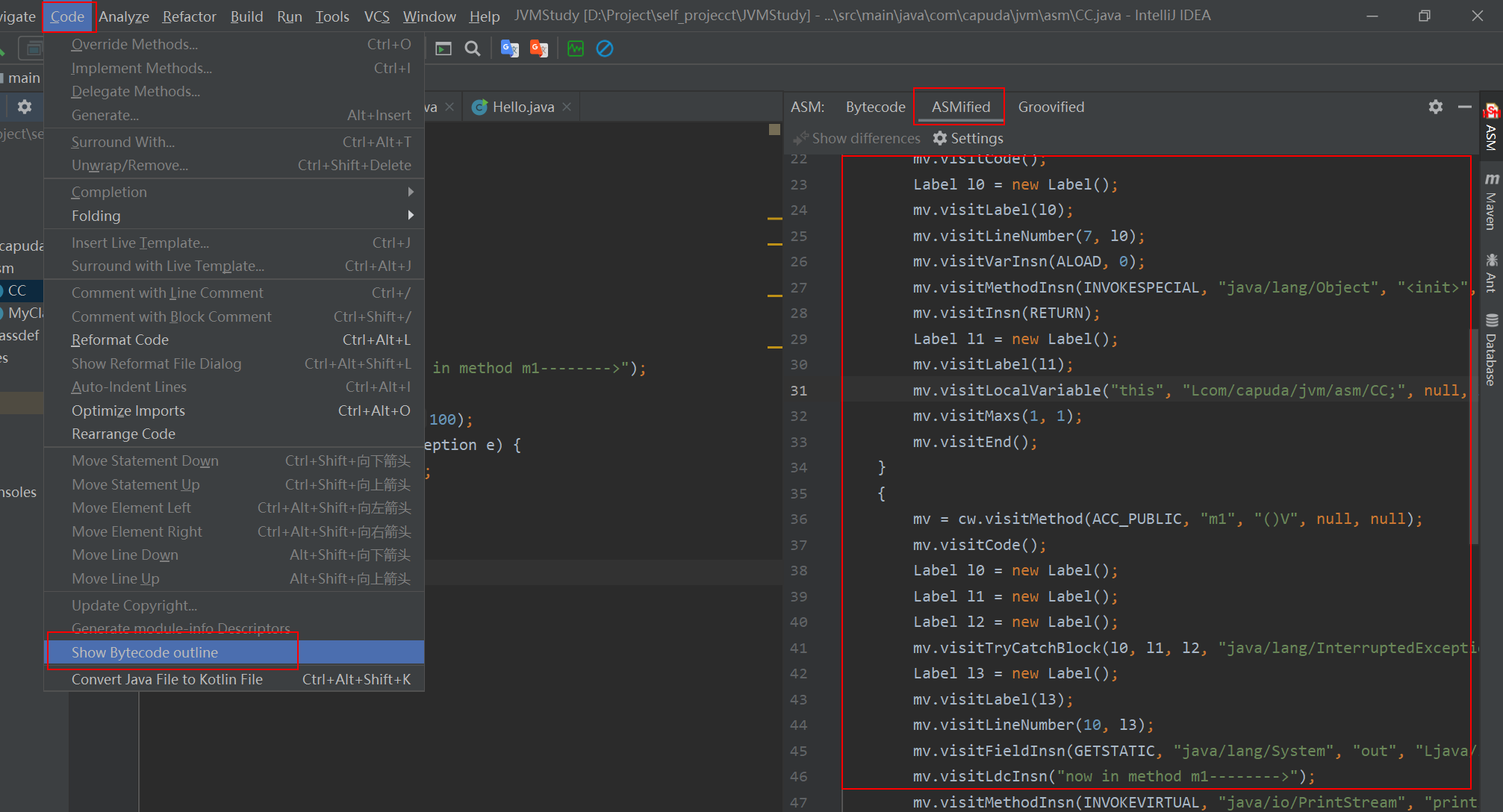This screenshot has width=1503, height=812.
Task: Click the blue Google Translate icon
Action: point(510,49)
